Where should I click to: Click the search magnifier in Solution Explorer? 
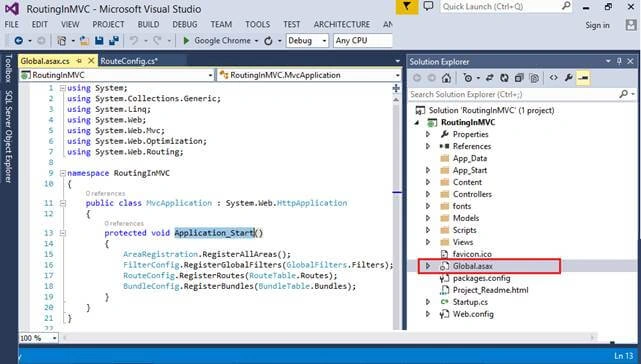[623, 94]
